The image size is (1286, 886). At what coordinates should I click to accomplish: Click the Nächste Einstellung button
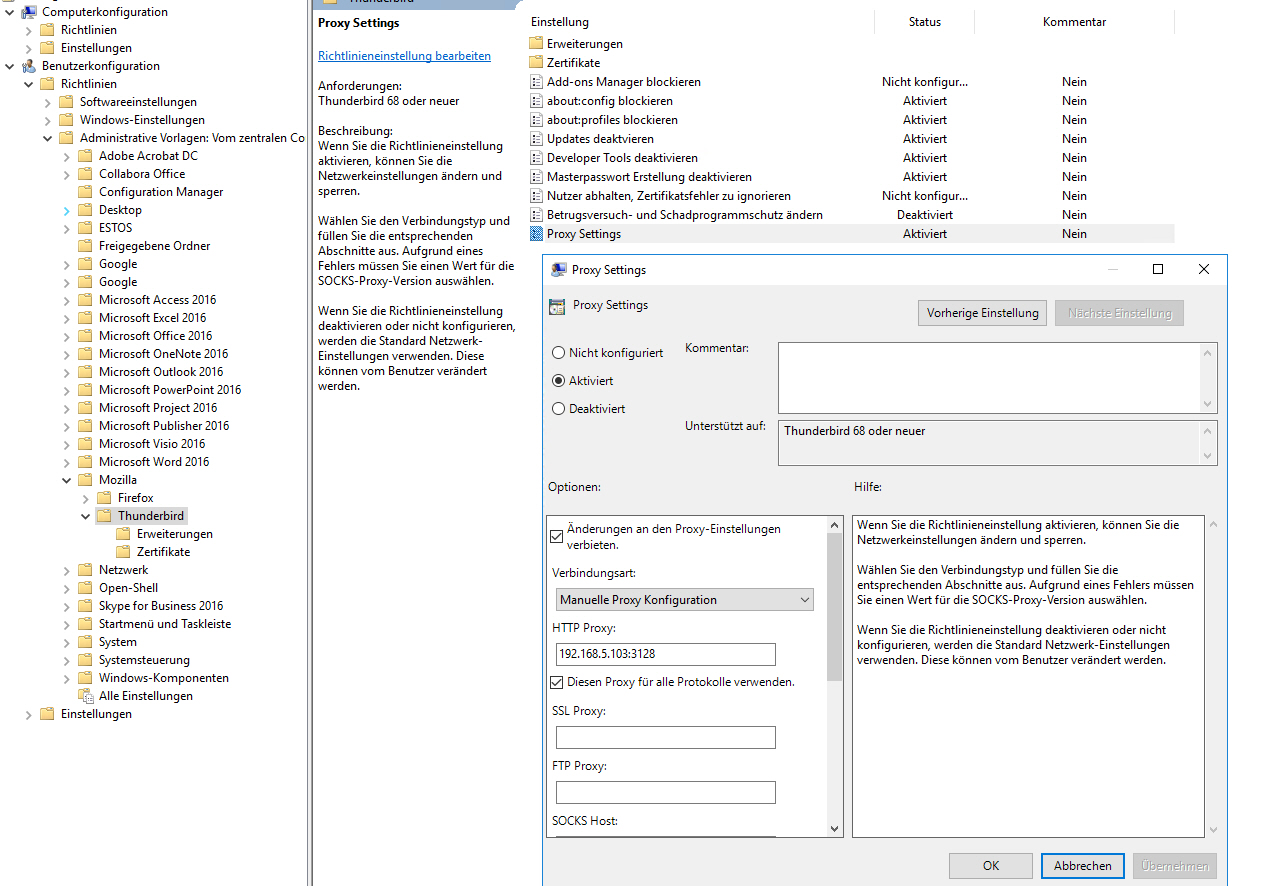point(1119,313)
